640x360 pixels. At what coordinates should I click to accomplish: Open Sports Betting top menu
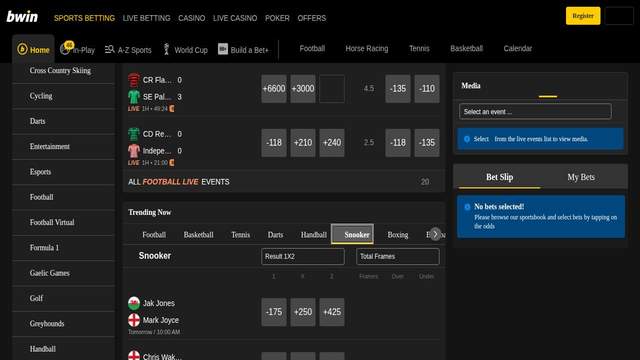(x=84, y=18)
